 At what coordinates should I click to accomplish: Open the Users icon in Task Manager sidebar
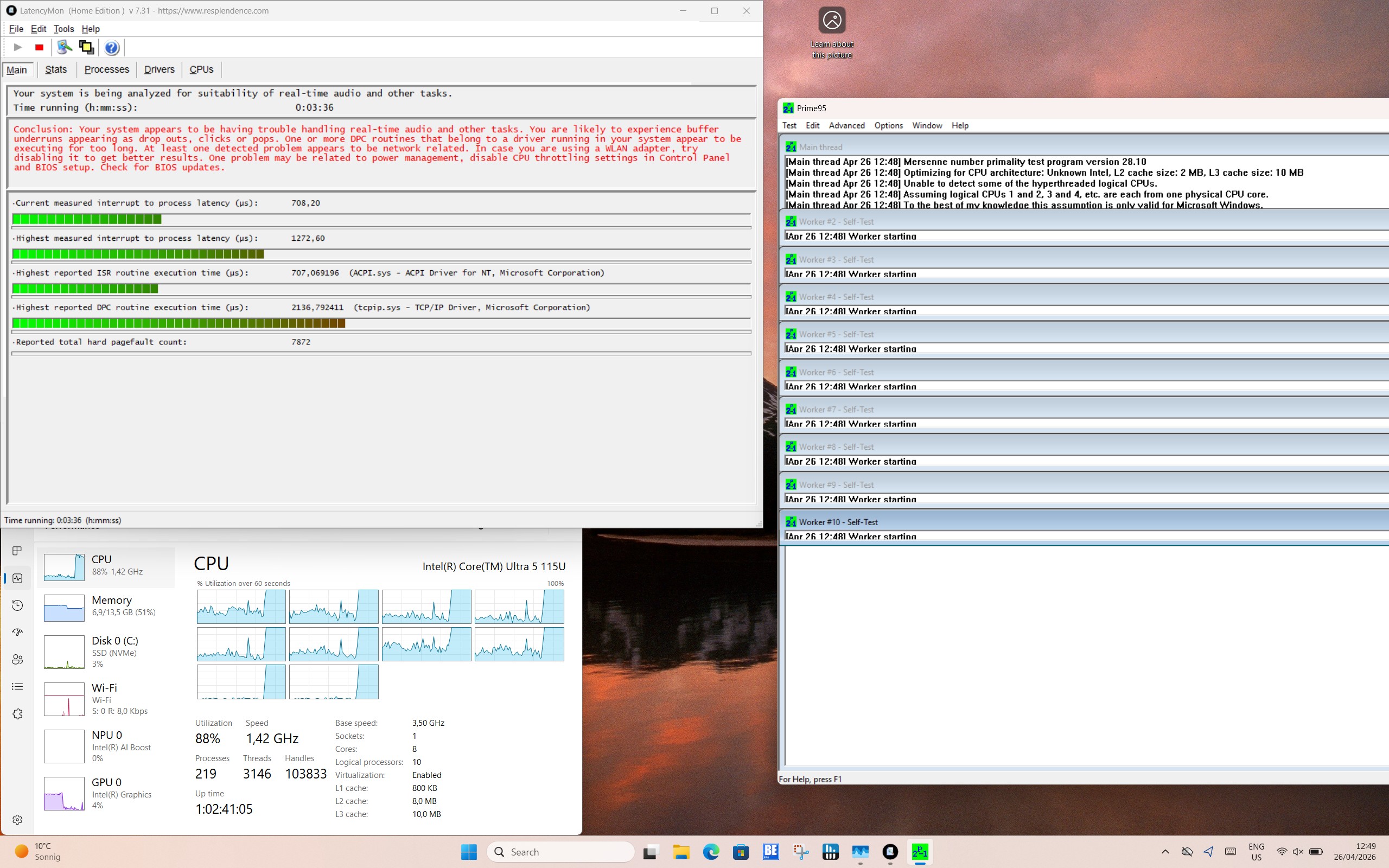click(x=17, y=659)
